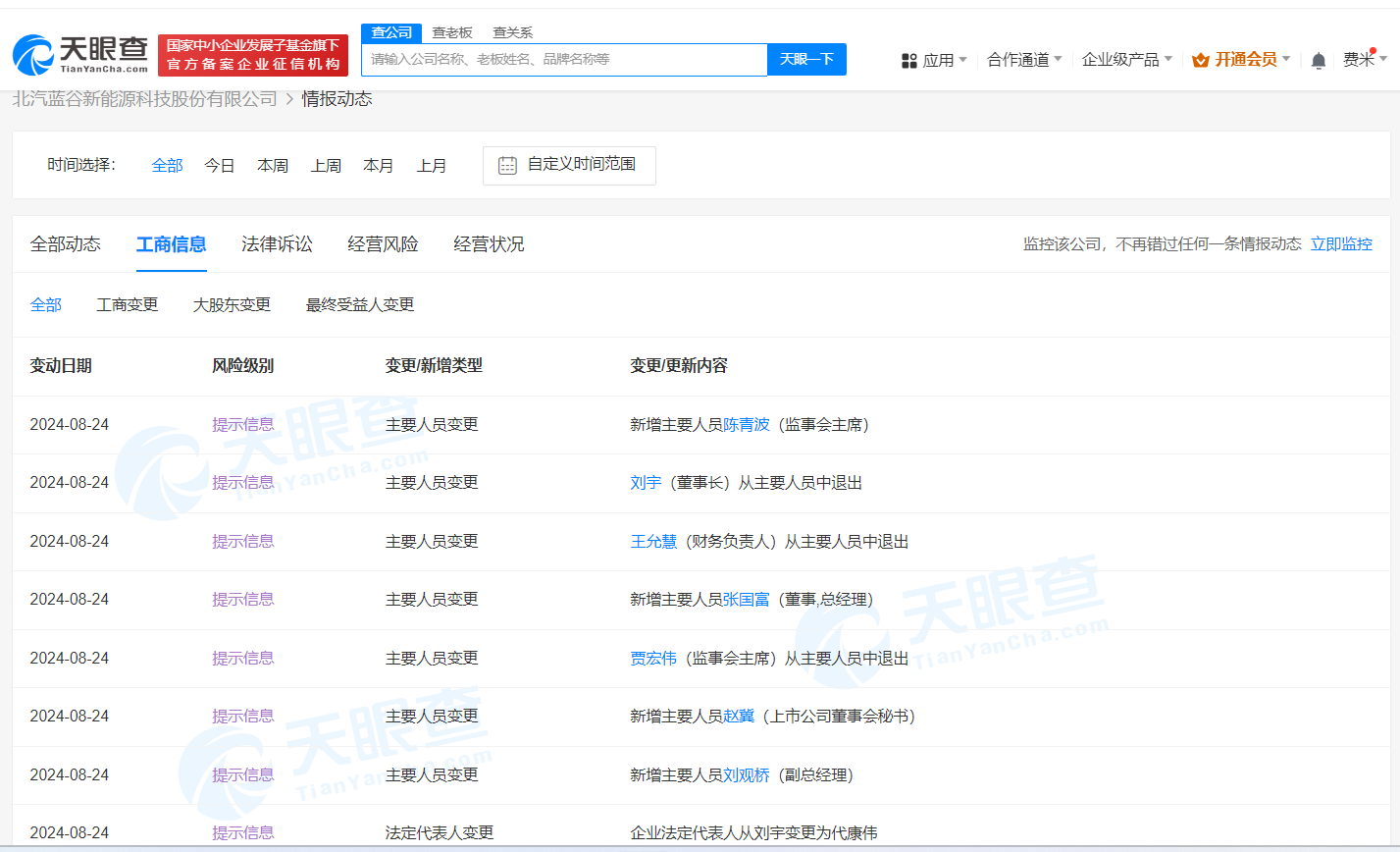Open 刘宇 person profile link
Image resolution: width=1400 pixels, height=852 pixels.
tap(646, 482)
